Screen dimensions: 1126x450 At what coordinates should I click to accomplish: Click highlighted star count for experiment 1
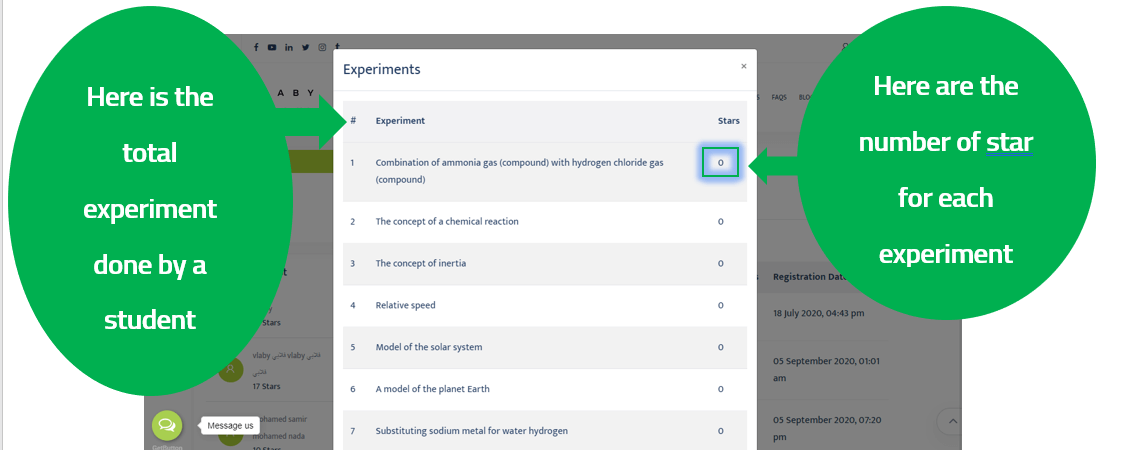720,162
